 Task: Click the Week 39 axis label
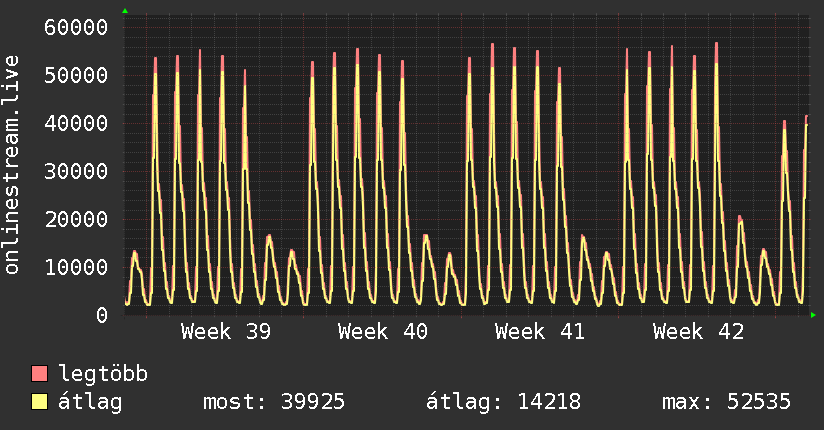click(226, 332)
